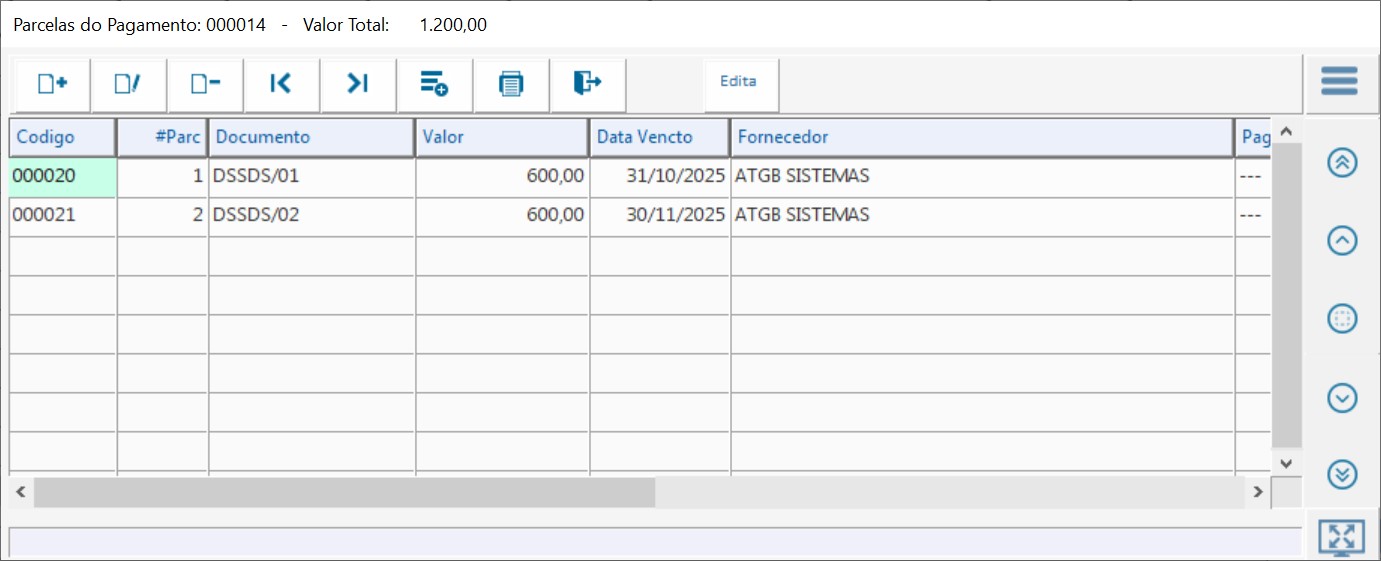The height and width of the screenshot is (561, 1381).
Task: Jump to last record in toolbar
Action: click(358, 85)
